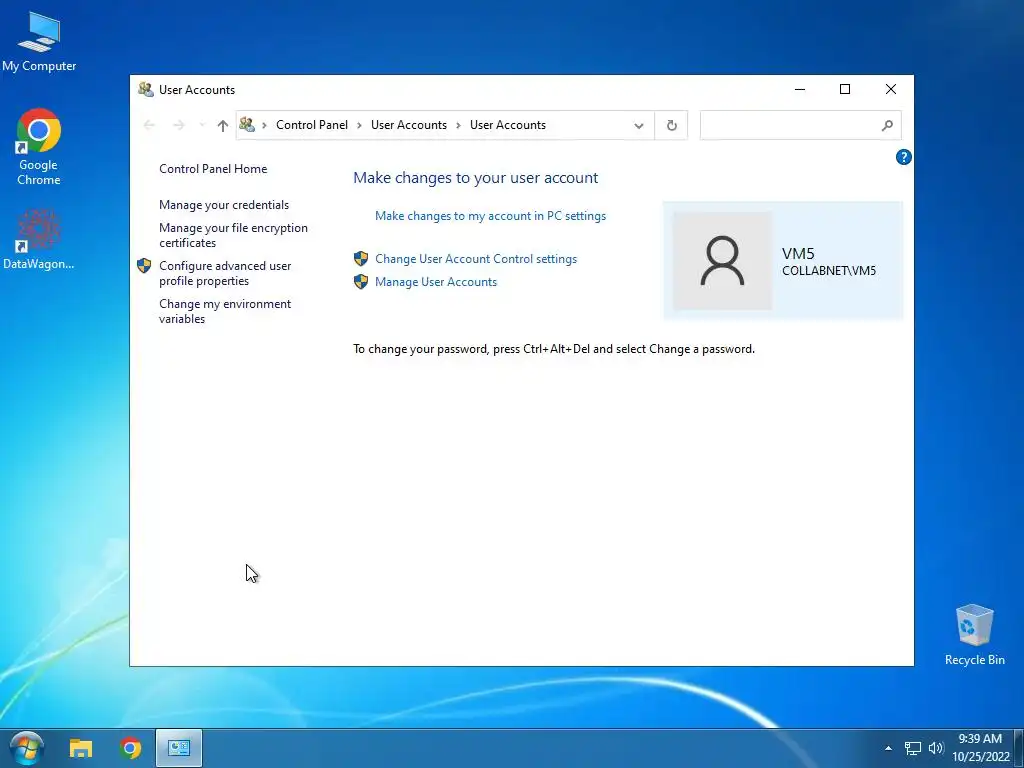Open Manage your file encryption certificates

coord(233,235)
